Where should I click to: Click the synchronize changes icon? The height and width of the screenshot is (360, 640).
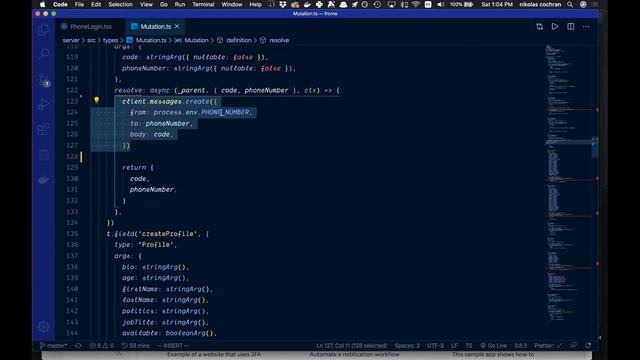78,346
